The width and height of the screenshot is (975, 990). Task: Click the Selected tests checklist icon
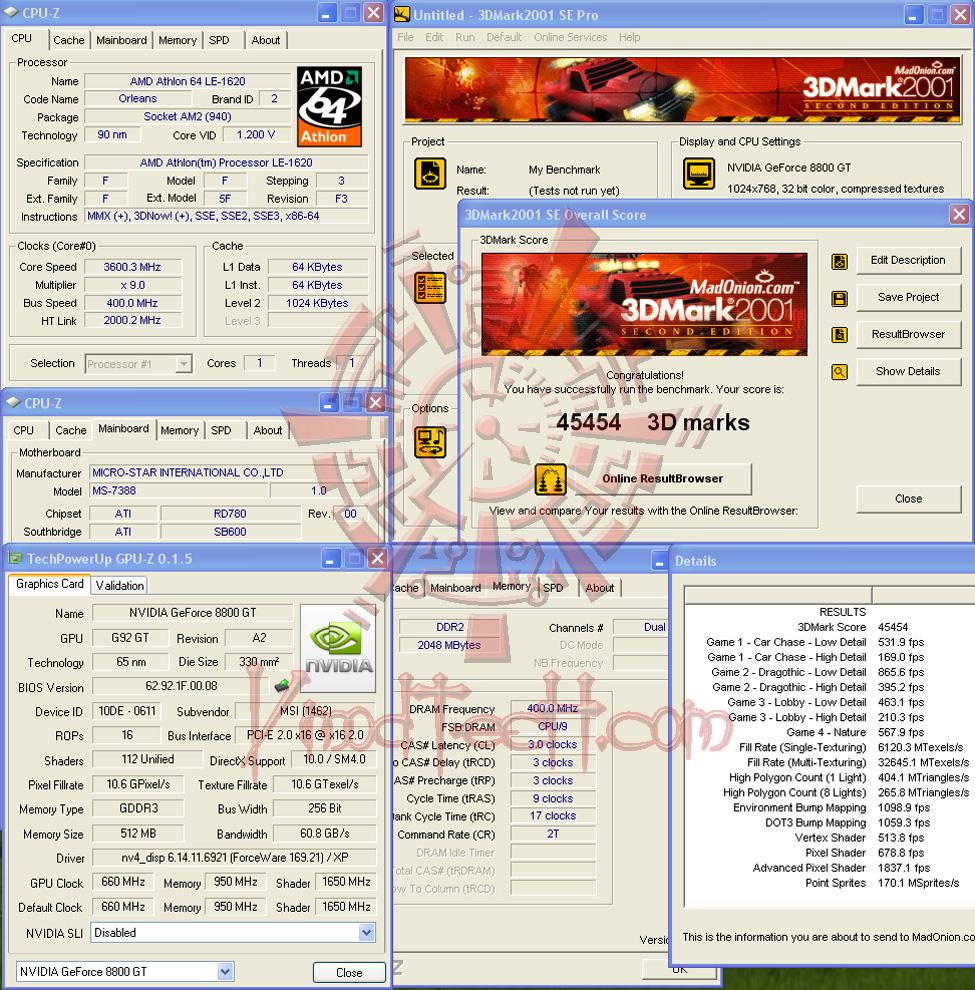pyautogui.click(x=430, y=287)
